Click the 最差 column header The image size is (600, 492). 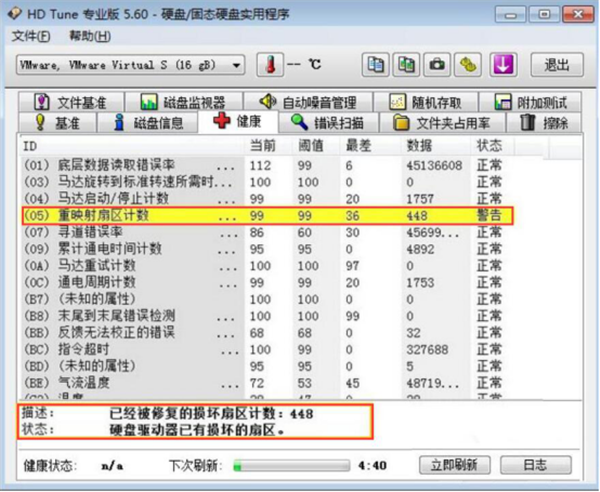[x=371, y=146]
